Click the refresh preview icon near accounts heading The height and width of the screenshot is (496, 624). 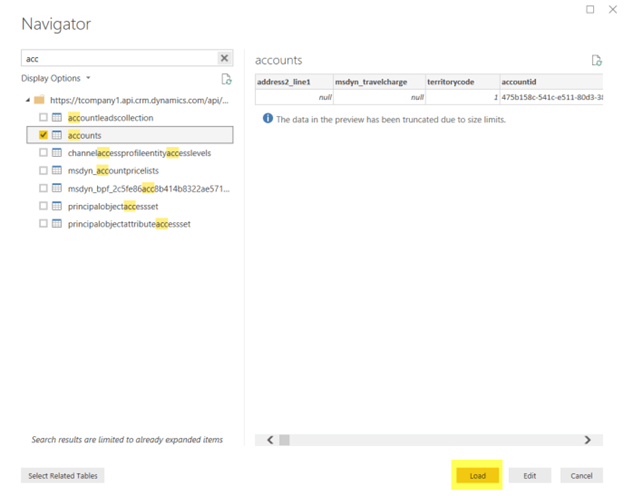coord(597,60)
